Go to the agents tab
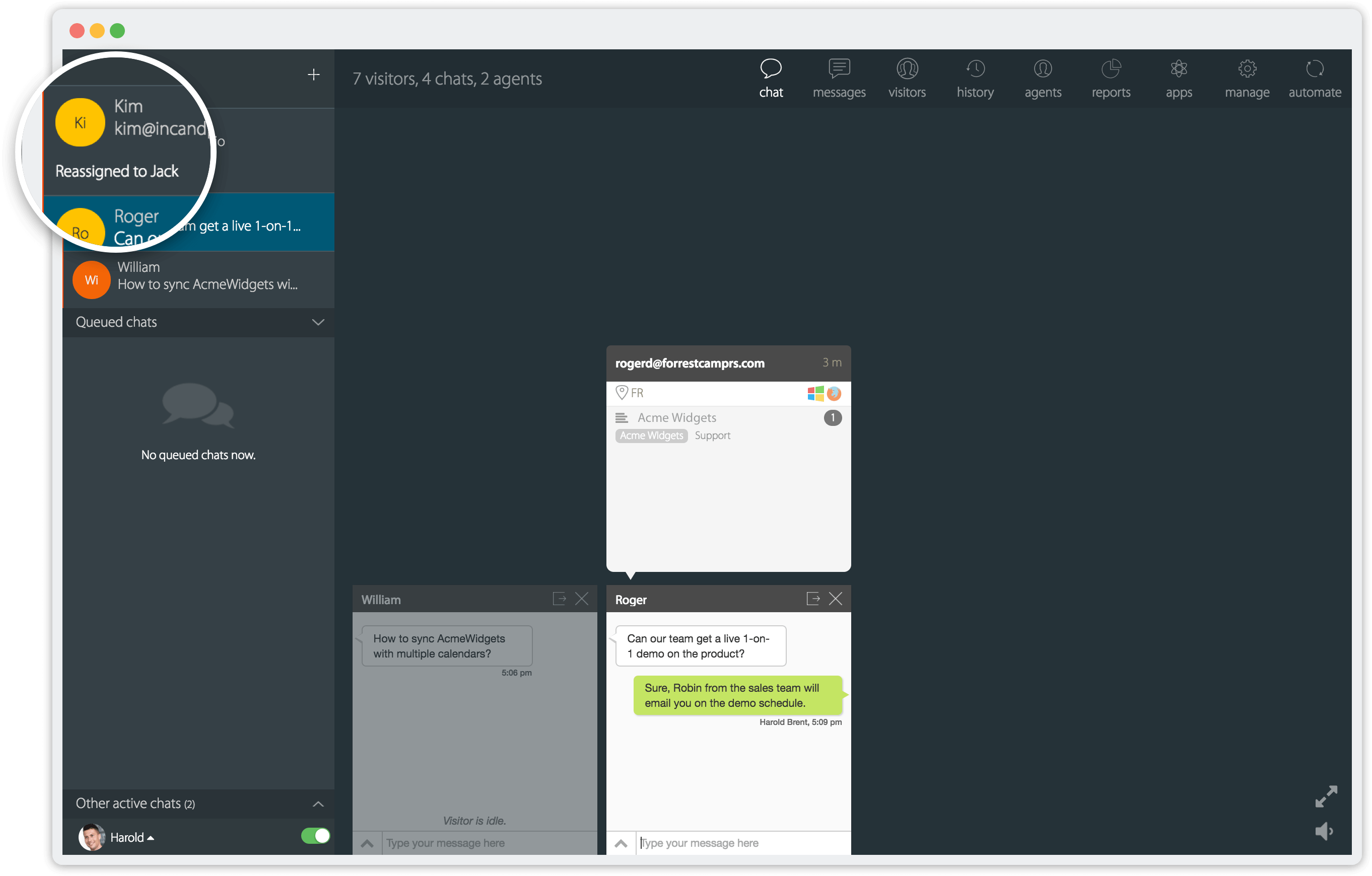1372x876 pixels. coord(1043,79)
